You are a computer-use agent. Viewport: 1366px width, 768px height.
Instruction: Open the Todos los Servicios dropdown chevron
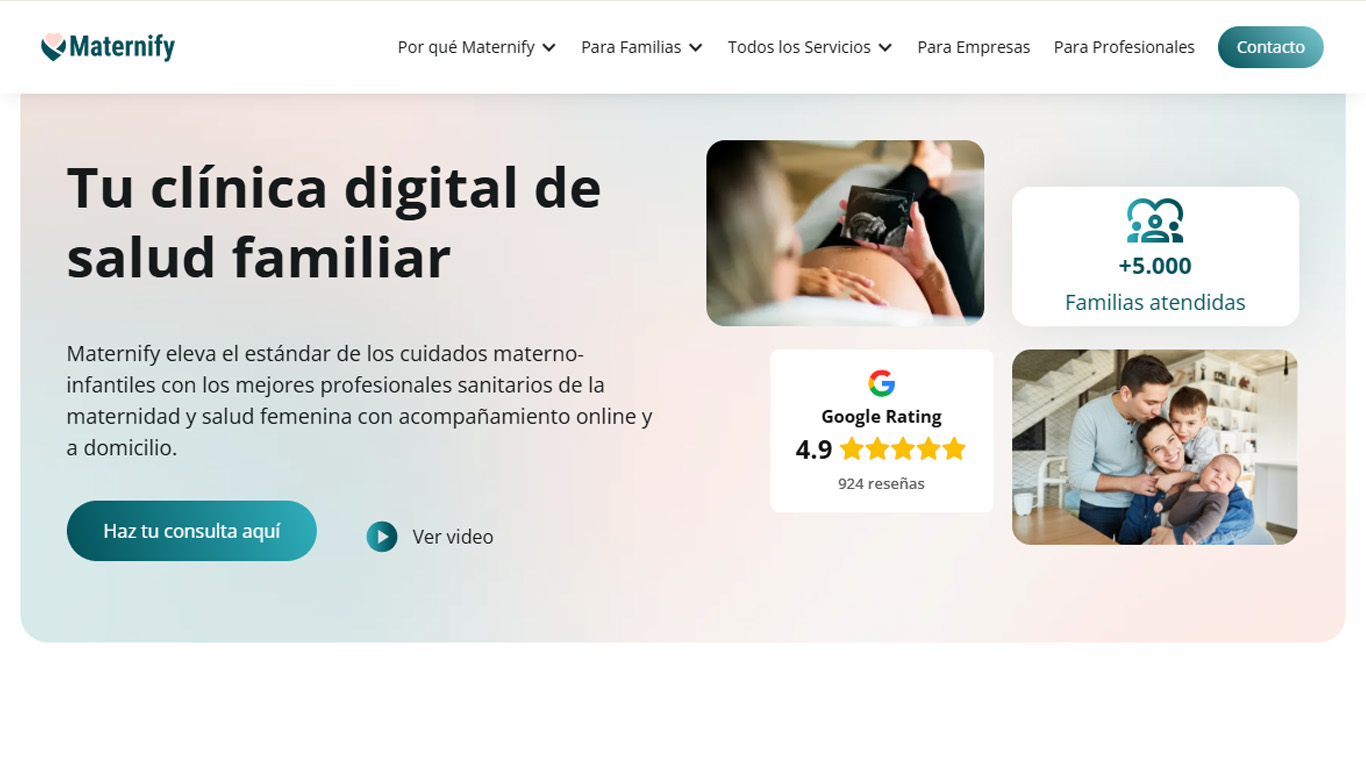point(885,48)
